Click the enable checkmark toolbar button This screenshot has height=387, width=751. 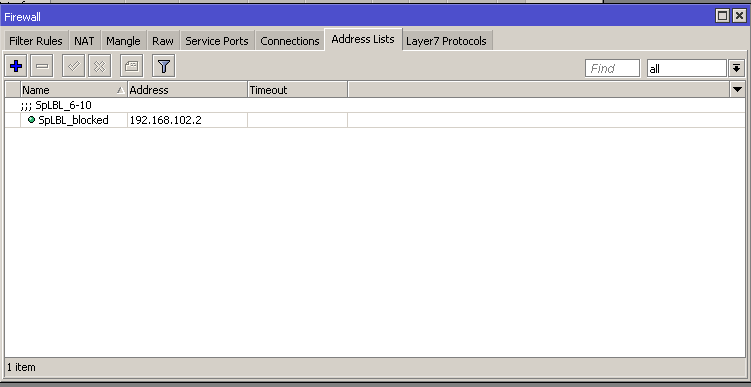[73, 66]
